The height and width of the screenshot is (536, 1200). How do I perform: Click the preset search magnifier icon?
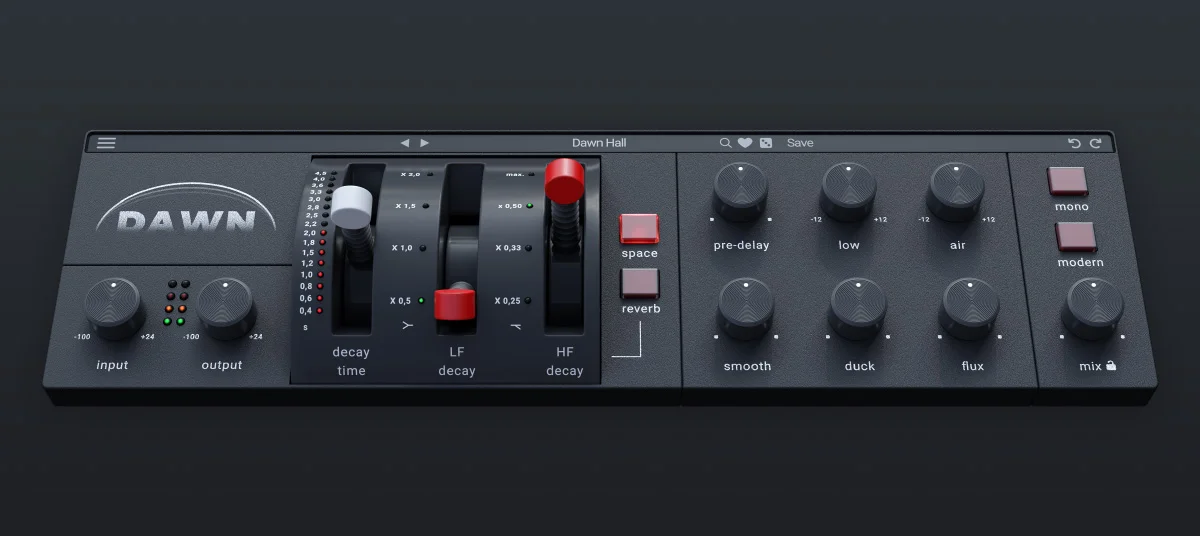point(726,143)
